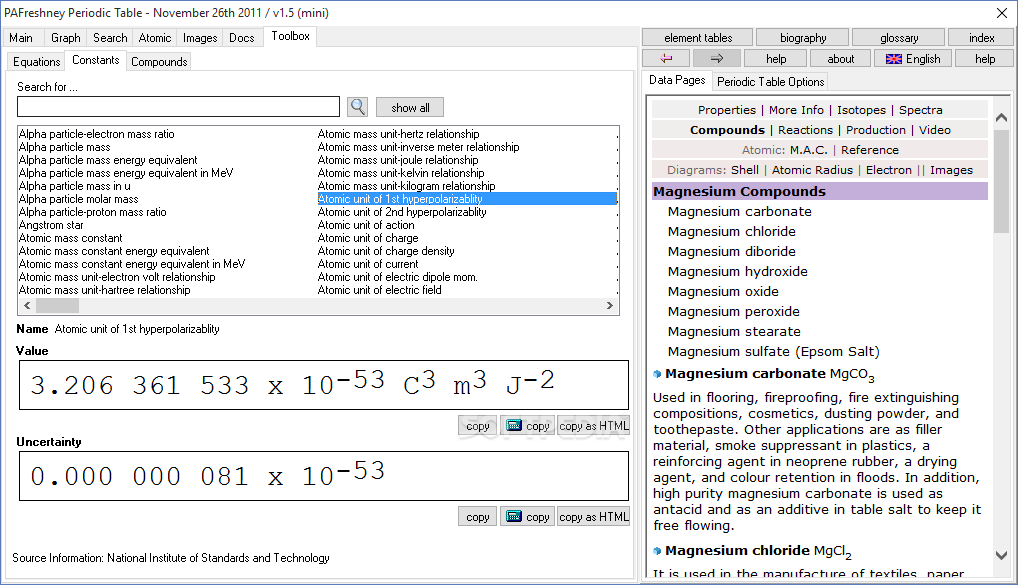Open element tables

point(698,38)
